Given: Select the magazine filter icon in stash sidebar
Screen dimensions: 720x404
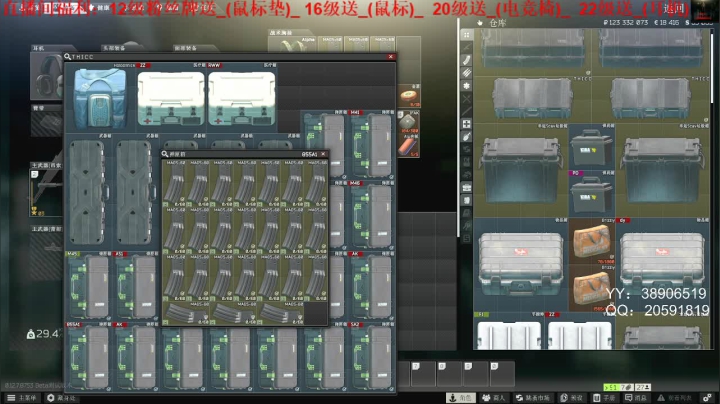Looking at the screenshot, I should pos(467,60).
